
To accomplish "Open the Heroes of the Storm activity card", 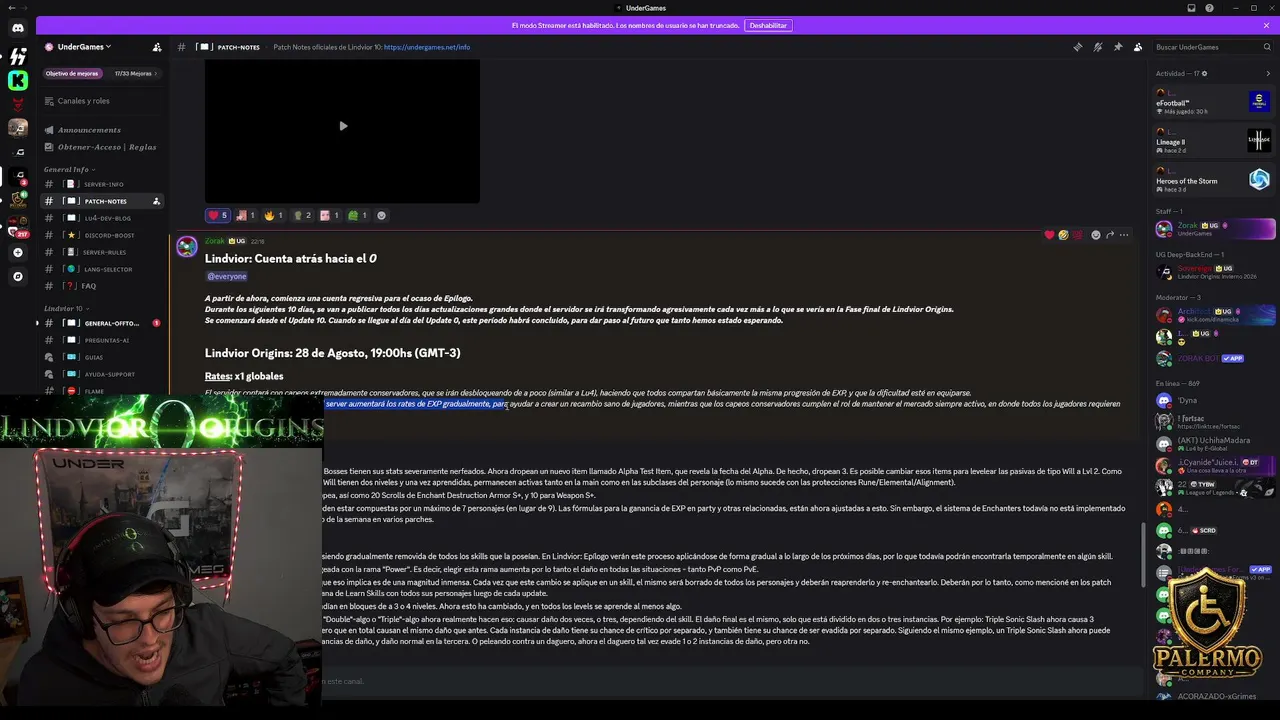I will (x=1213, y=180).
